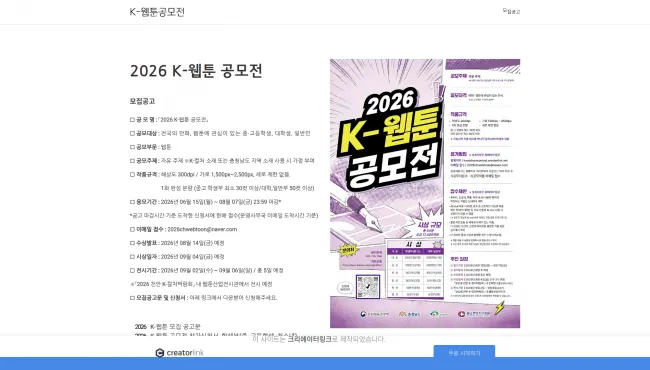Open the 2026 K-웹툰 모집 공고문 download link
The image size is (650, 370).
pos(168,326)
